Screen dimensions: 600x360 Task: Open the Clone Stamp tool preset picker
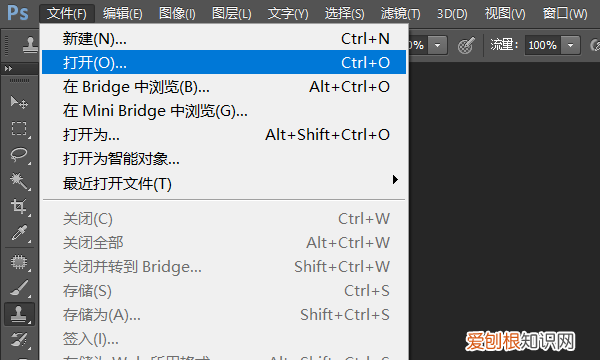30,45
